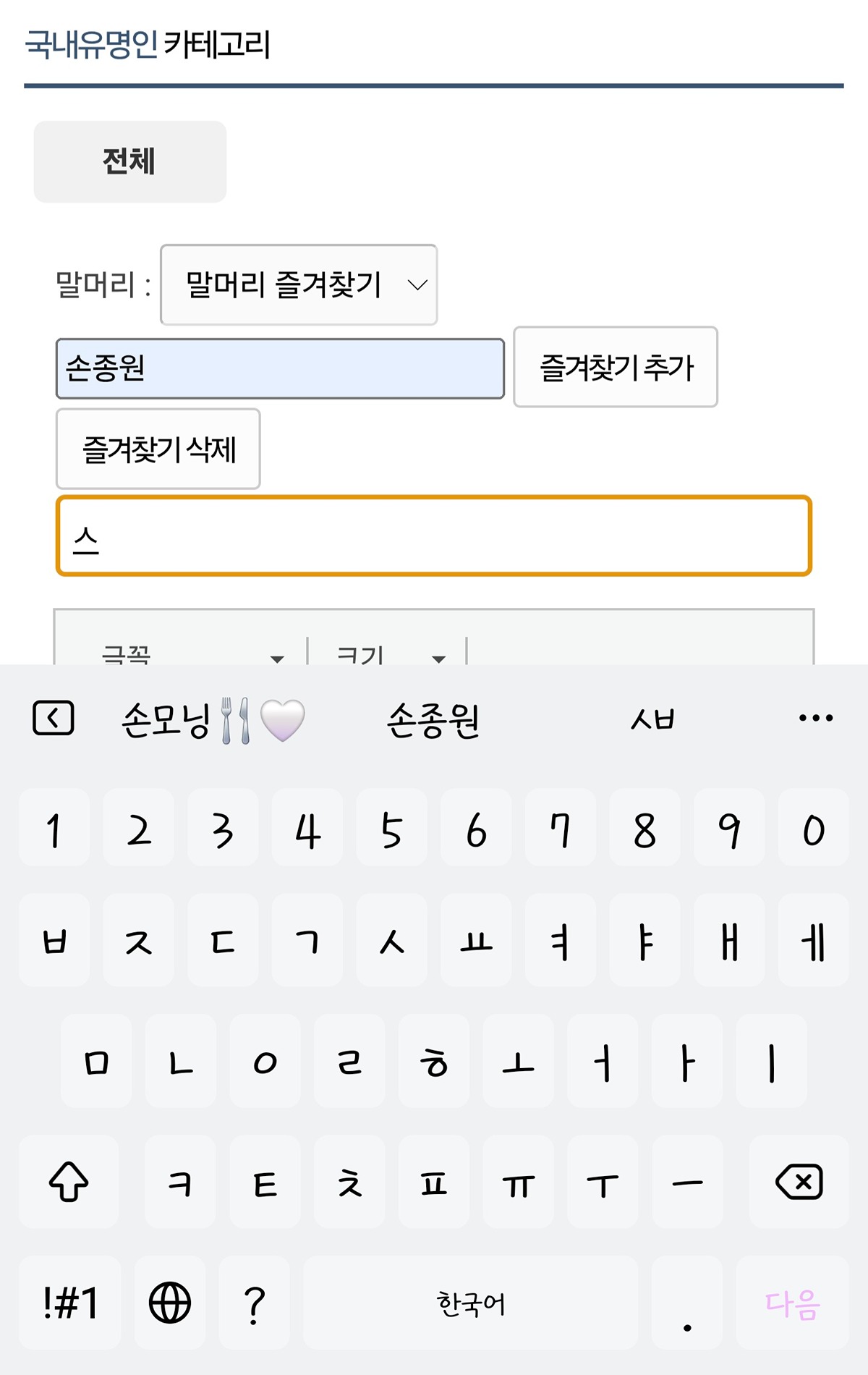Tap the ㅁ key
868x1375 pixels.
click(96, 1060)
